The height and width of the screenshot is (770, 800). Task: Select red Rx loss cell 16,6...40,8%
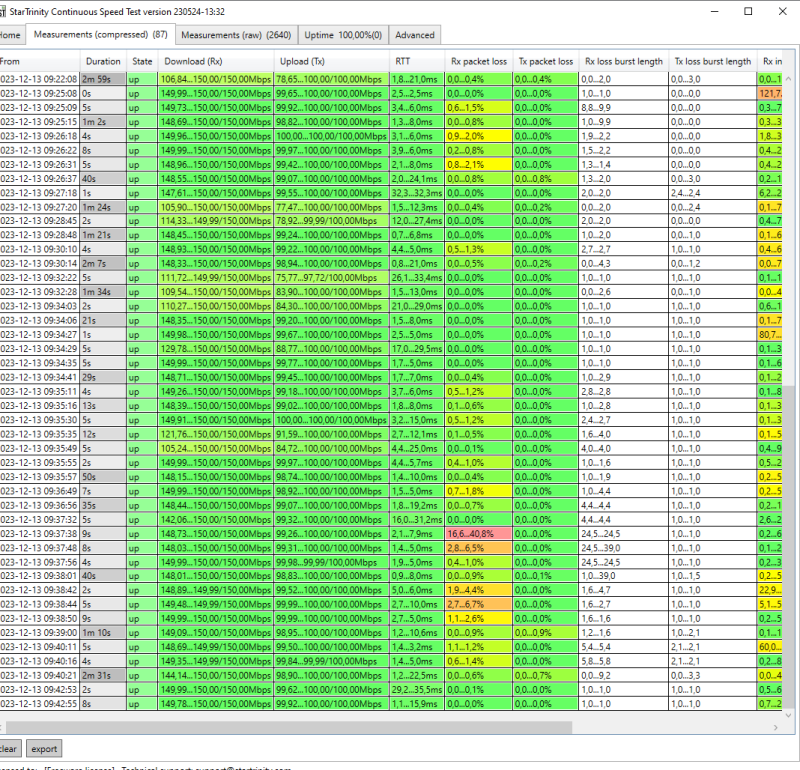pos(479,534)
